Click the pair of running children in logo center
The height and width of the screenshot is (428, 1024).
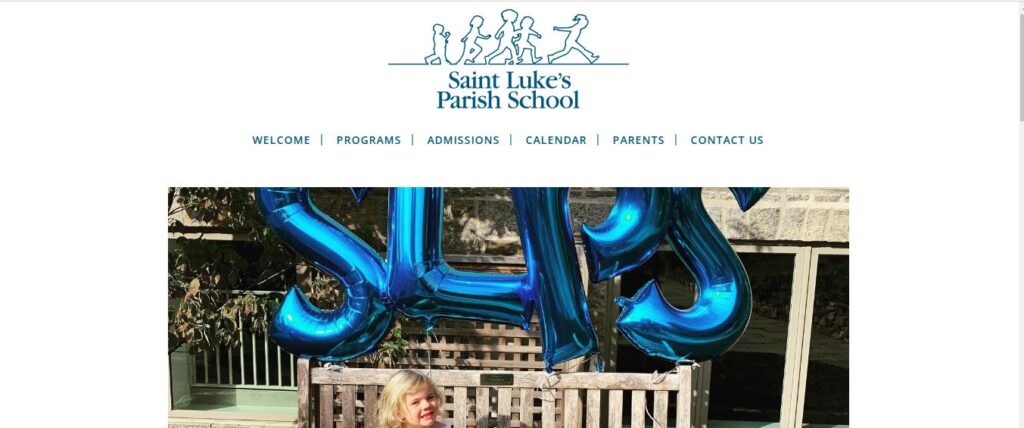(x=515, y=37)
